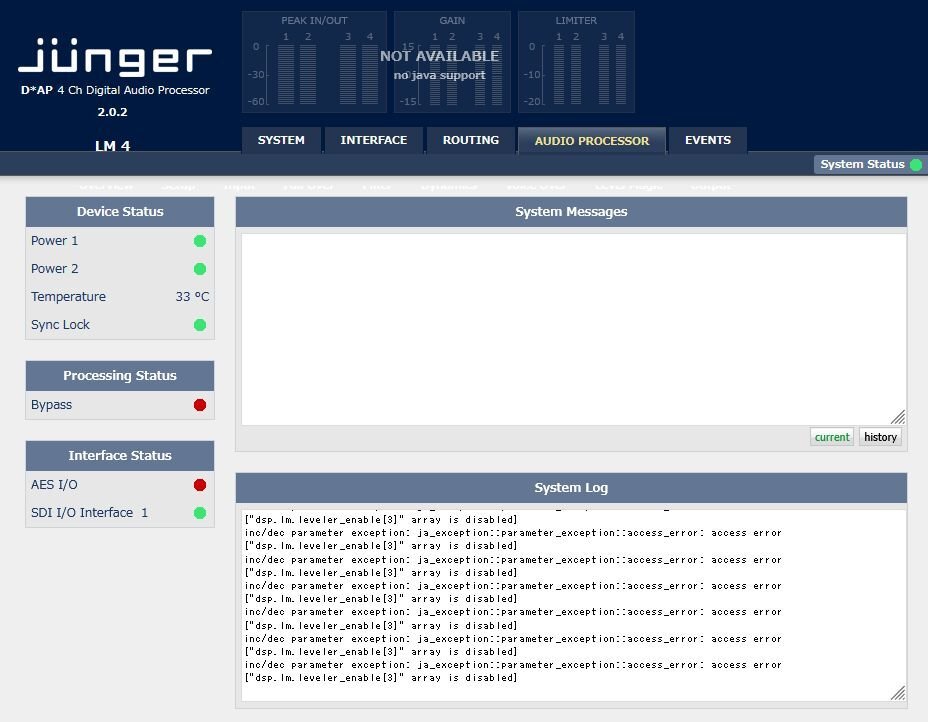Click the Jünger logo
The width and height of the screenshot is (928, 722).
pyautogui.click(x=115, y=59)
